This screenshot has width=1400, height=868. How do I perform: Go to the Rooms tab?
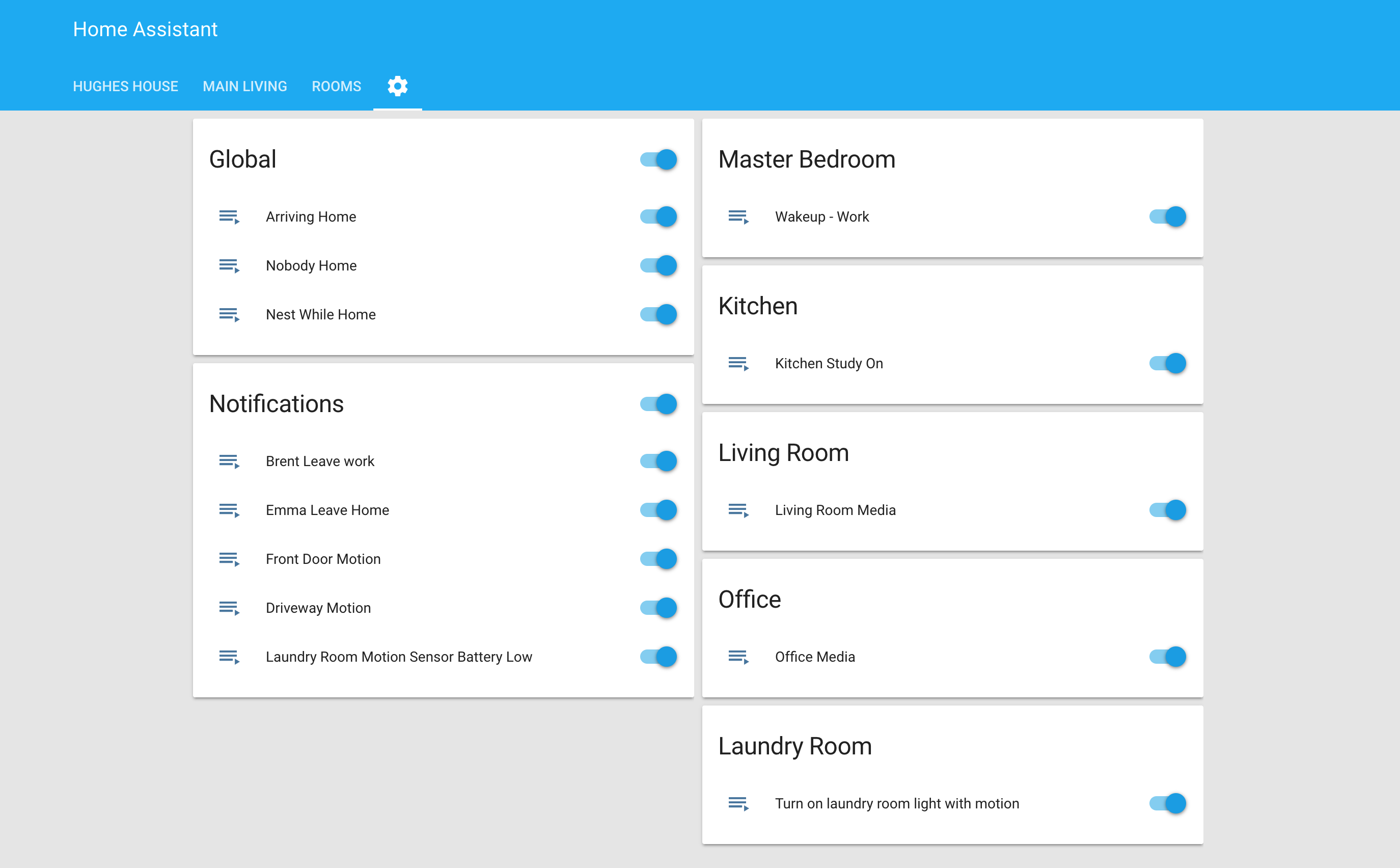[336, 86]
